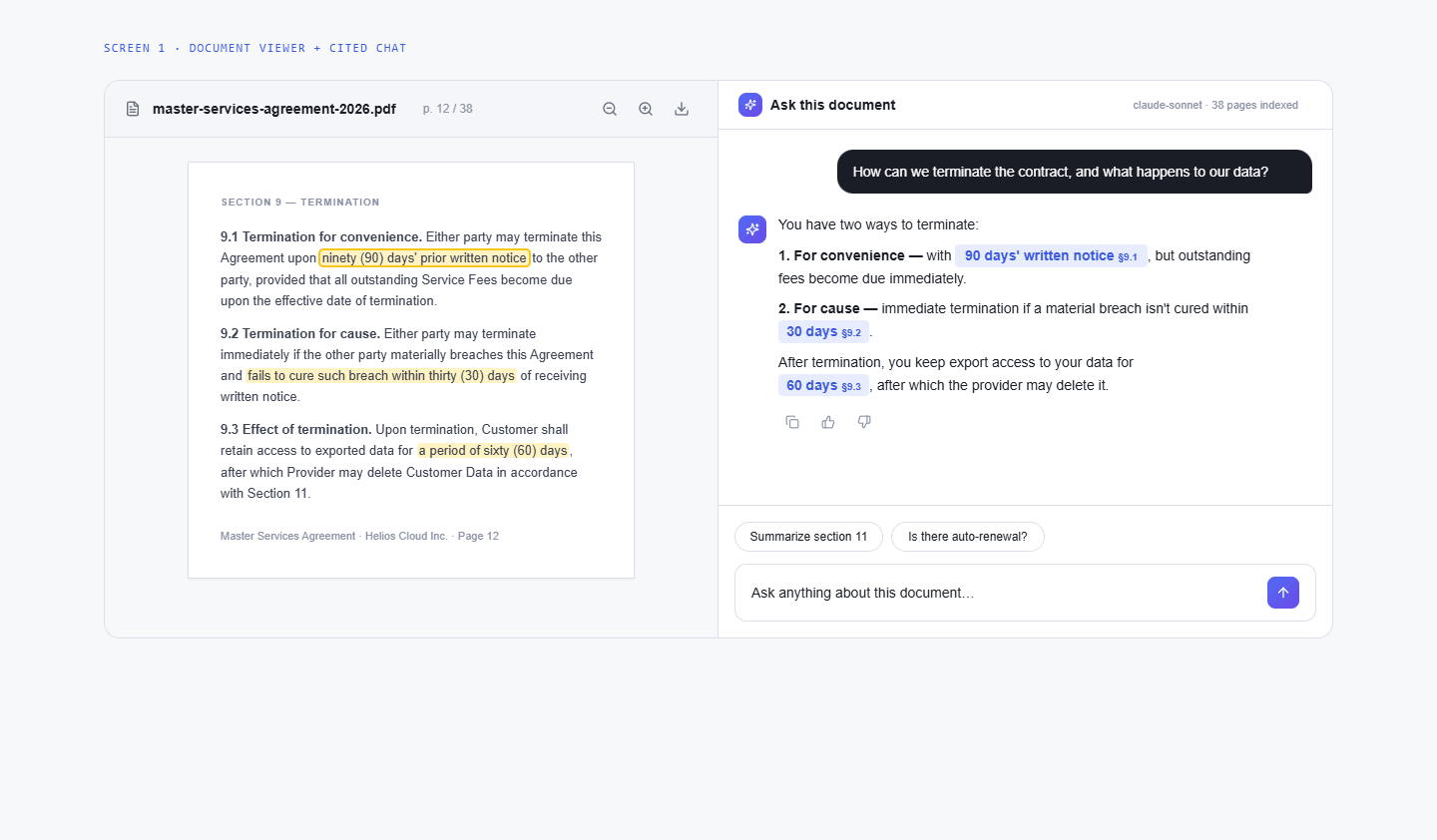Click the highlighted fails to cure such breach passage
This screenshot has width=1437, height=840.
(381, 376)
